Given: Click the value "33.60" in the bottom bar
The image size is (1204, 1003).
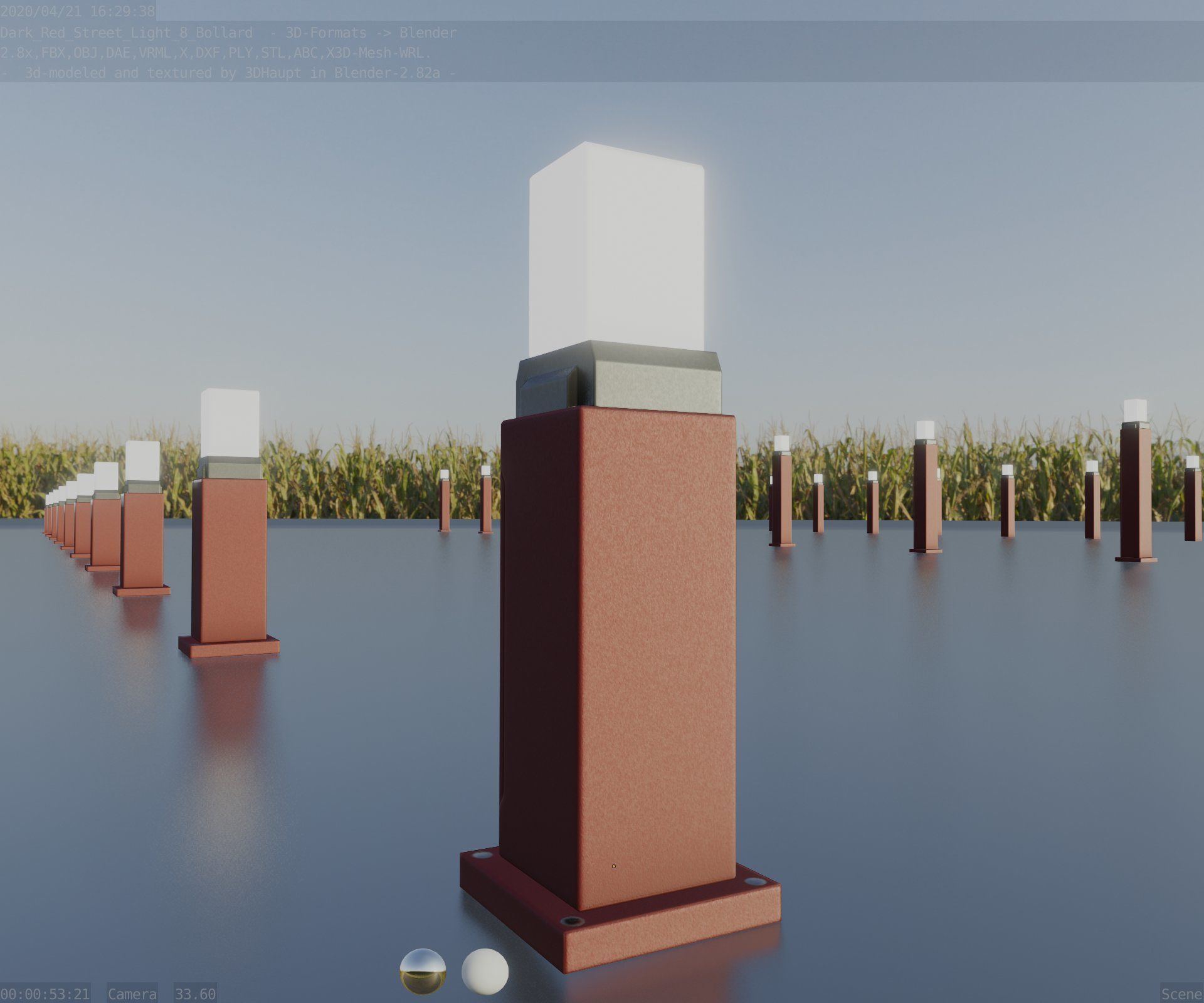Looking at the screenshot, I should coord(196,994).
